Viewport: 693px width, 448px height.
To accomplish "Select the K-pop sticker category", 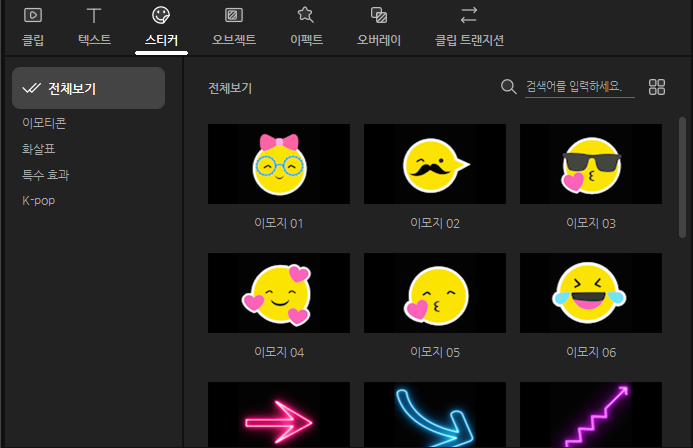I will click(x=38, y=201).
